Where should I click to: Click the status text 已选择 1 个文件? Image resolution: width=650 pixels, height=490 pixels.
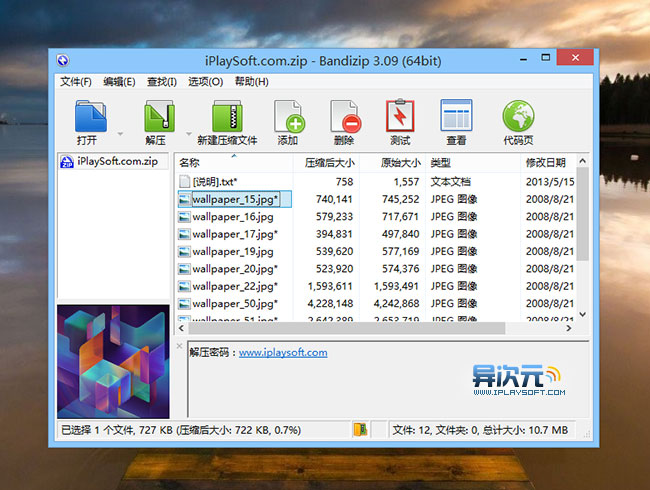(98, 430)
